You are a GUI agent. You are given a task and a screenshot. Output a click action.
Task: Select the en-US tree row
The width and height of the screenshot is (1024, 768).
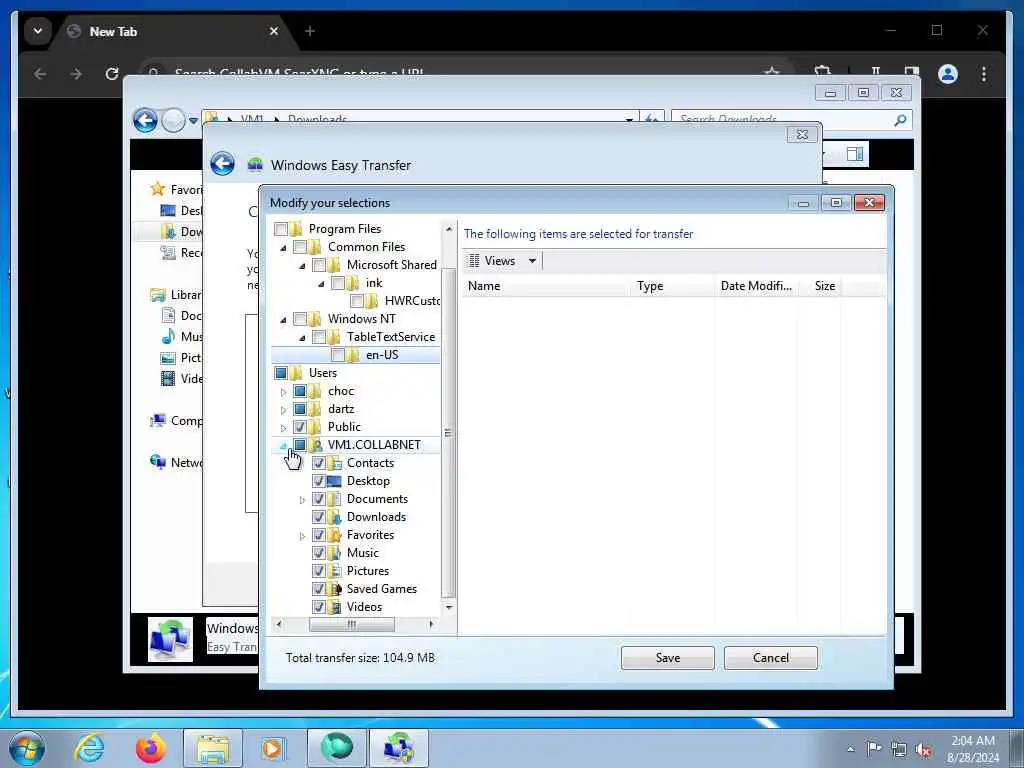point(356,355)
